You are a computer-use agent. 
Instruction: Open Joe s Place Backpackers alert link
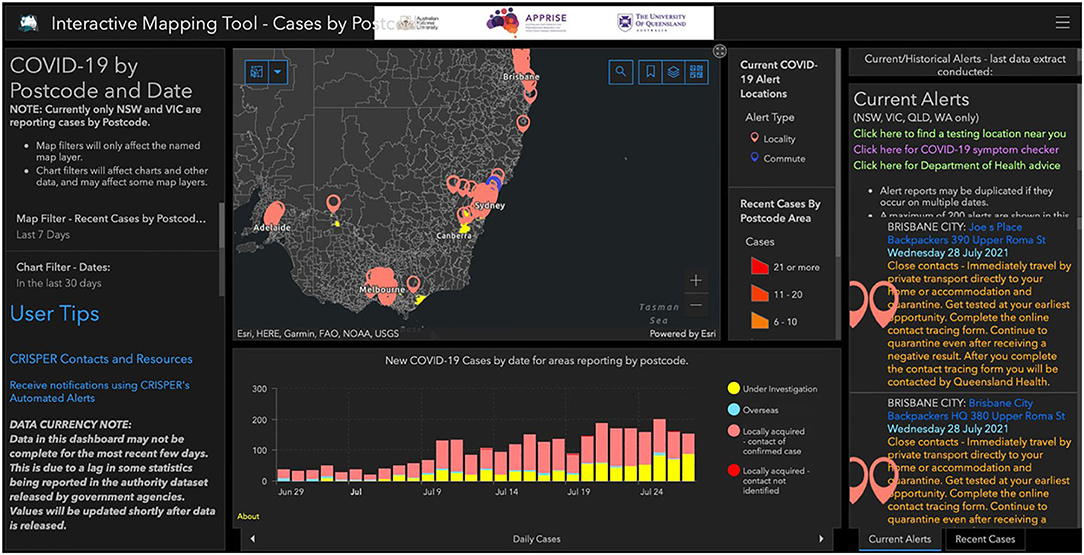[x=966, y=233]
